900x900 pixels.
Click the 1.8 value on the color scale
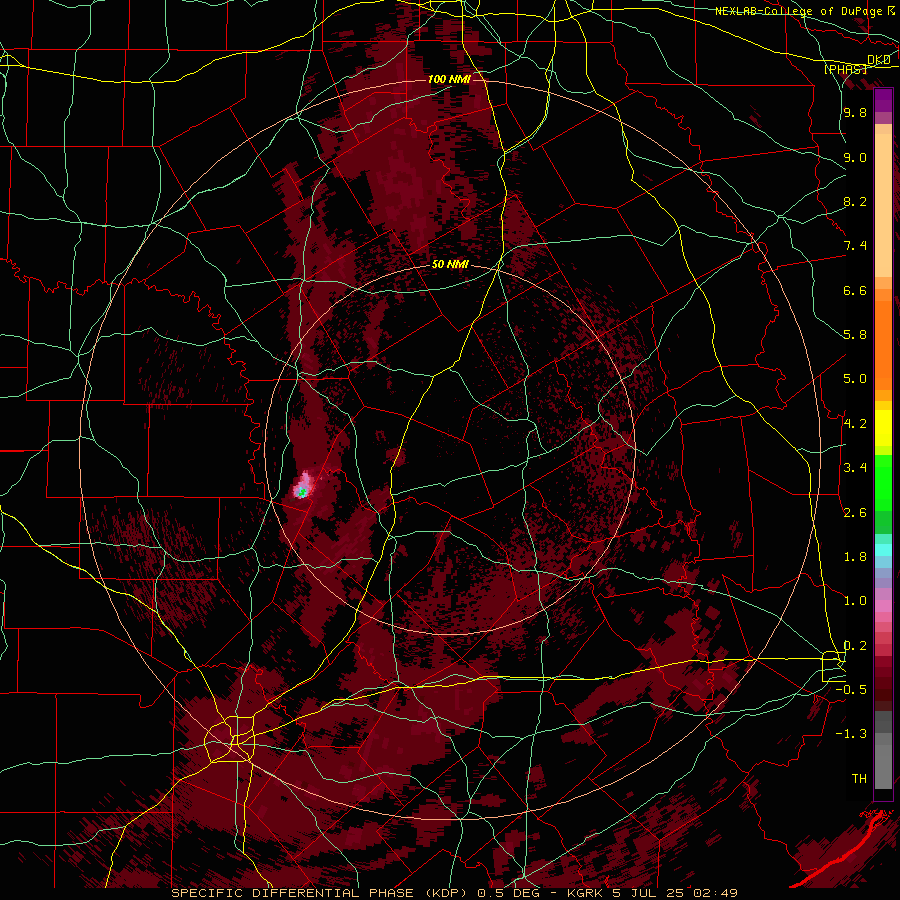tap(855, 557)
